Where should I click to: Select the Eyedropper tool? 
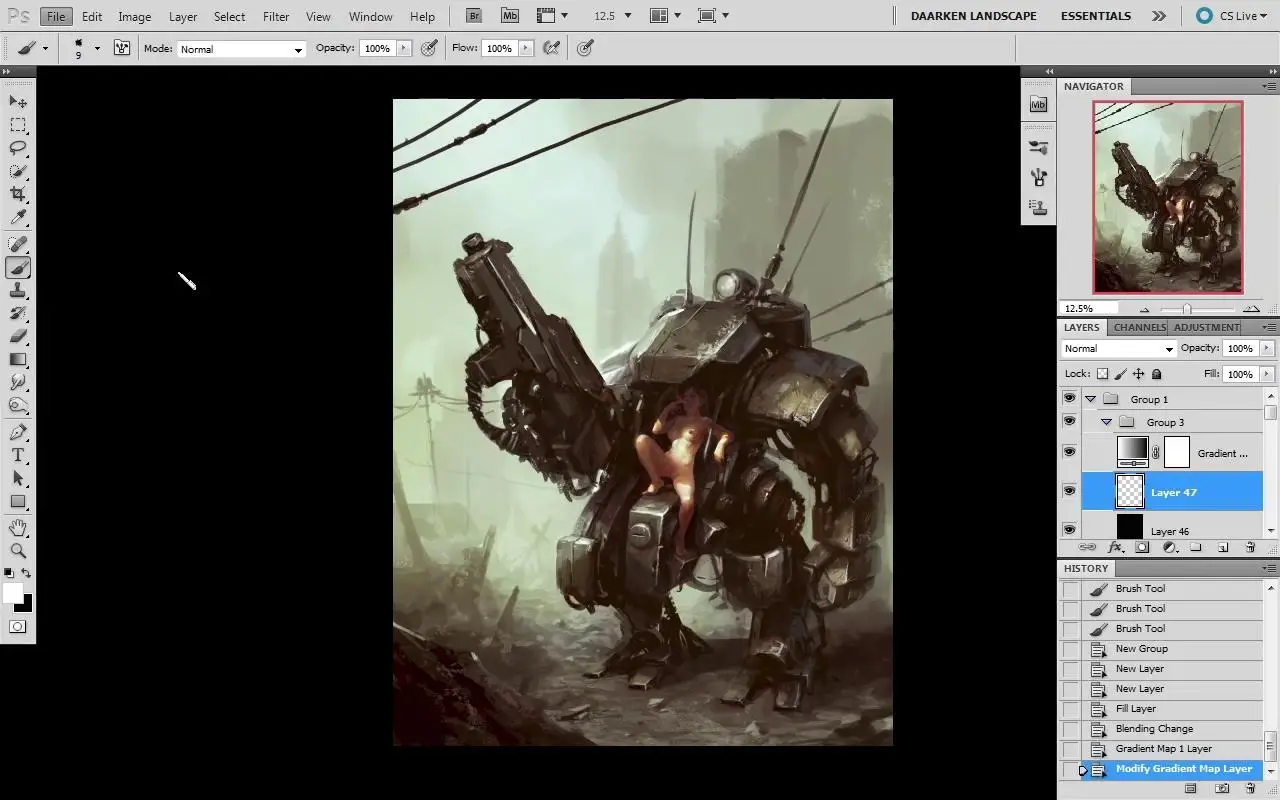18,217
